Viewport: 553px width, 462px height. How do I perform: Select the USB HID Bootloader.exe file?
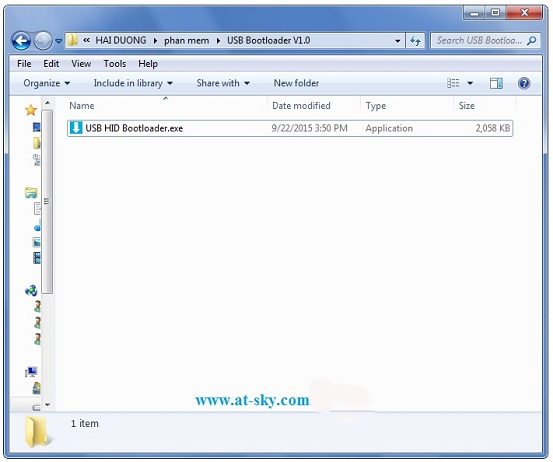(x=290, y=128)
